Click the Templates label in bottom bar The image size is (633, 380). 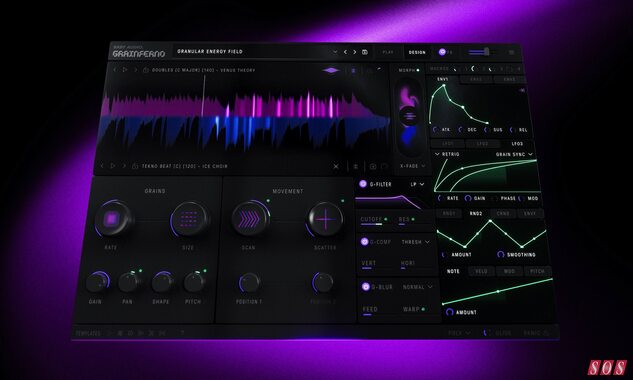[88, 333]
